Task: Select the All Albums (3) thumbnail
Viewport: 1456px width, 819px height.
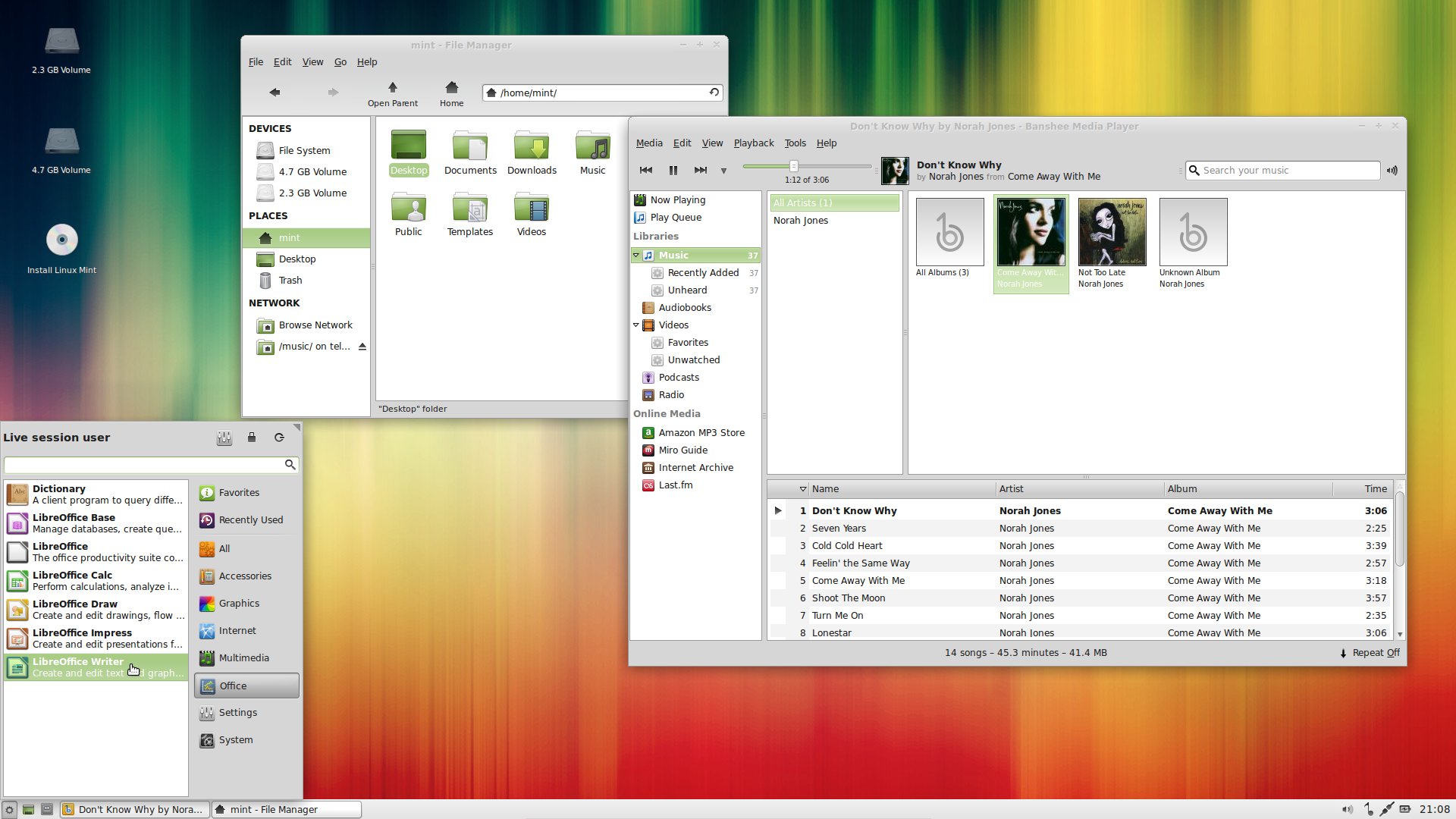Action: tap(949, 232)
